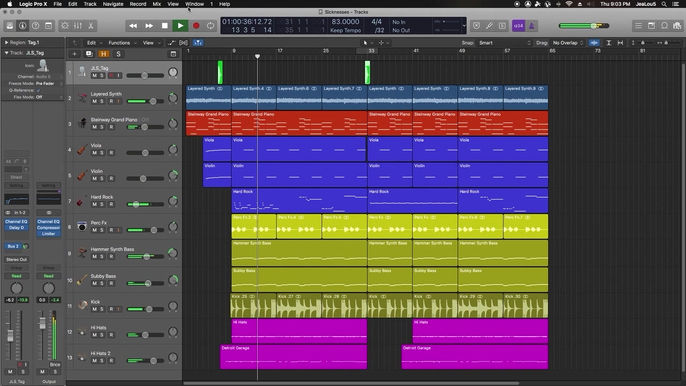Click the Stereo Out output slot

[x=17, y=260]
